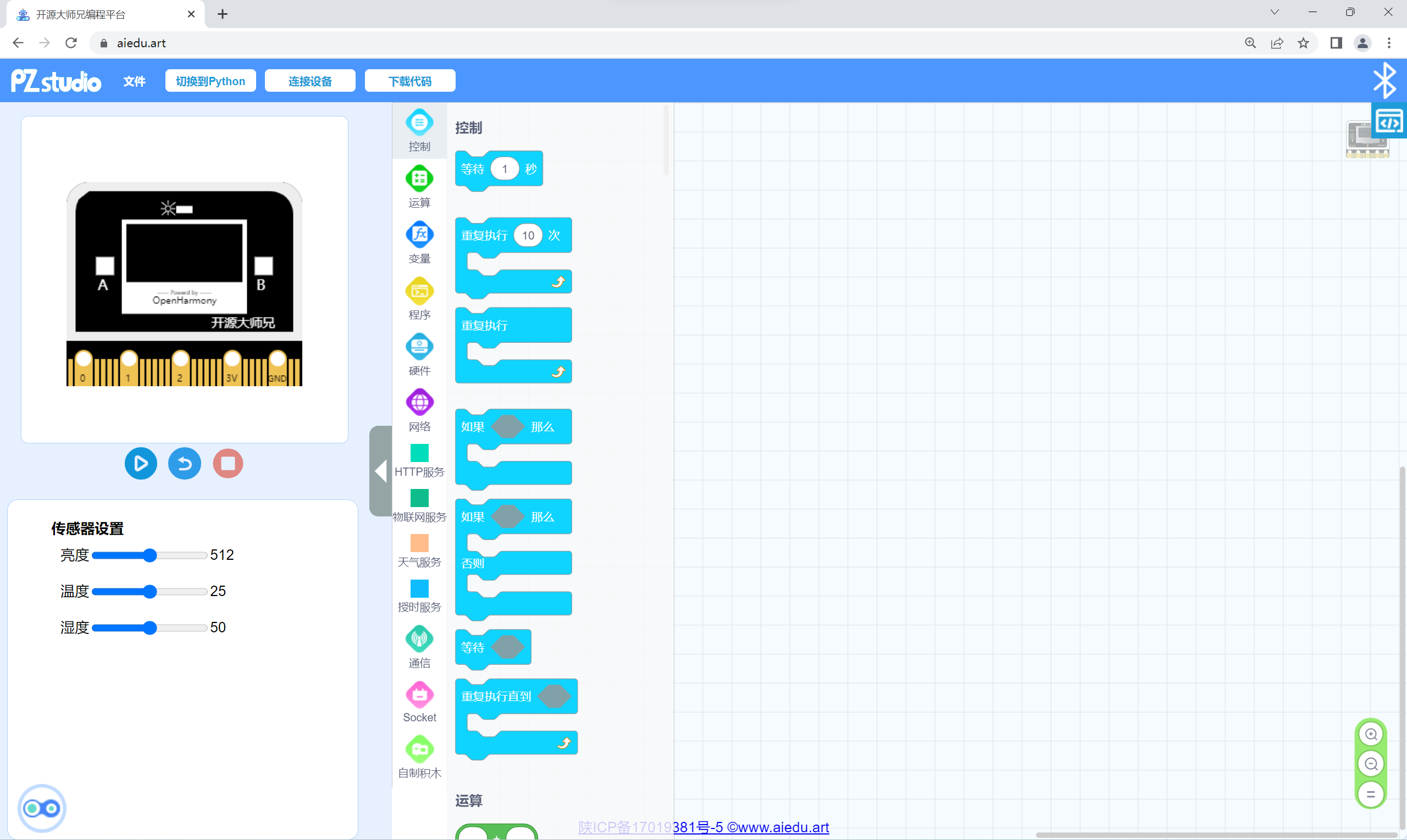Zoom in the workspace canvas

pos(1370,734)
